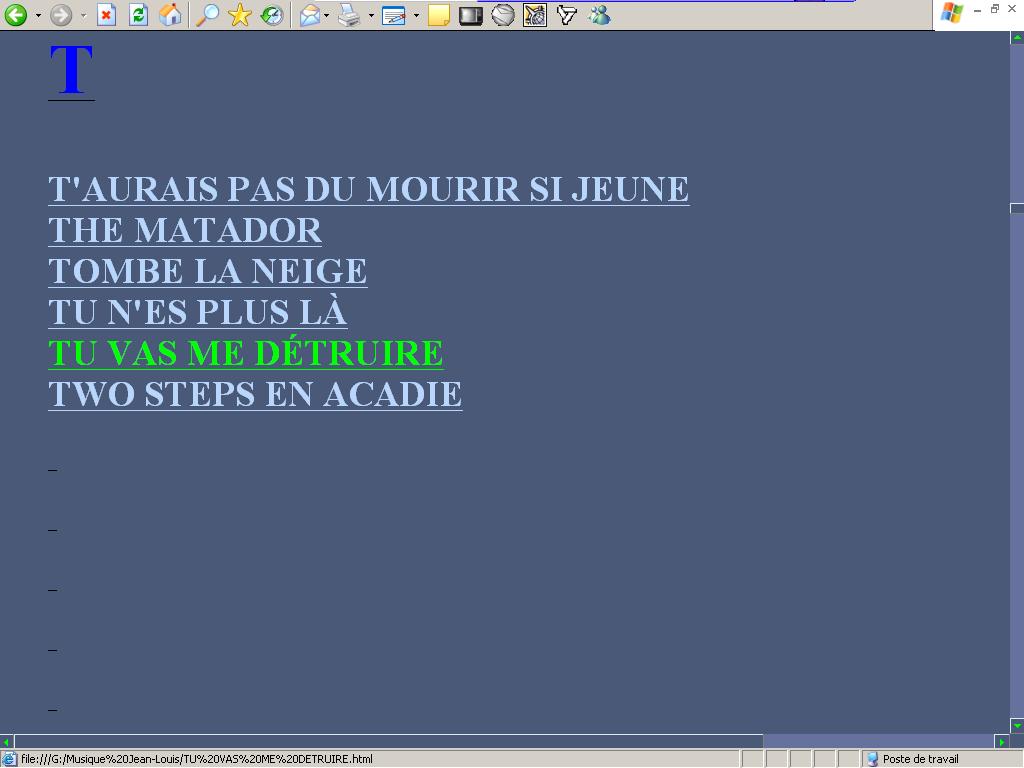Restore the window with the restore button

tap(995, 8)
